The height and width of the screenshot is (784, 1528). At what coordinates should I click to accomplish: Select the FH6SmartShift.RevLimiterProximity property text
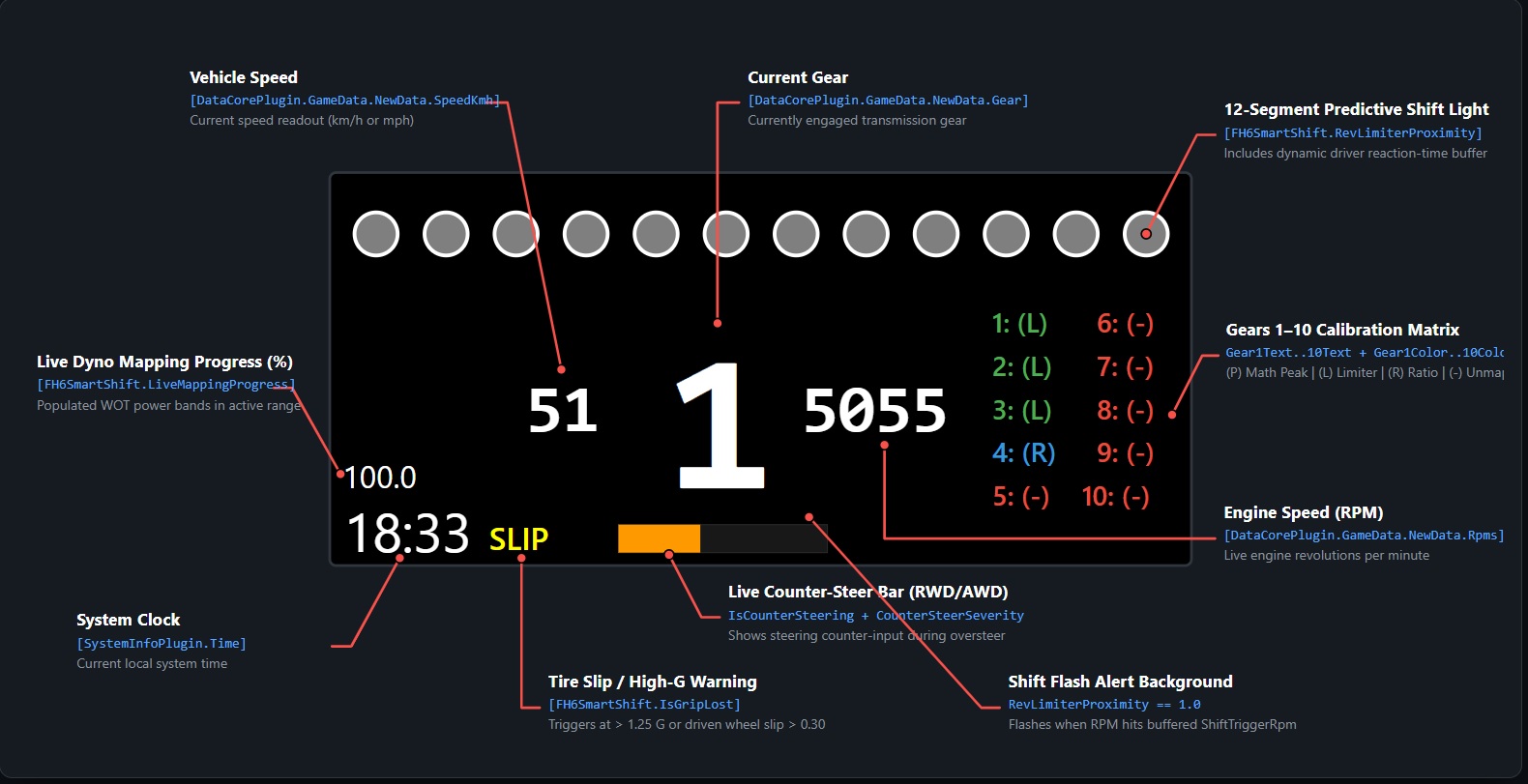point(1353,133)
